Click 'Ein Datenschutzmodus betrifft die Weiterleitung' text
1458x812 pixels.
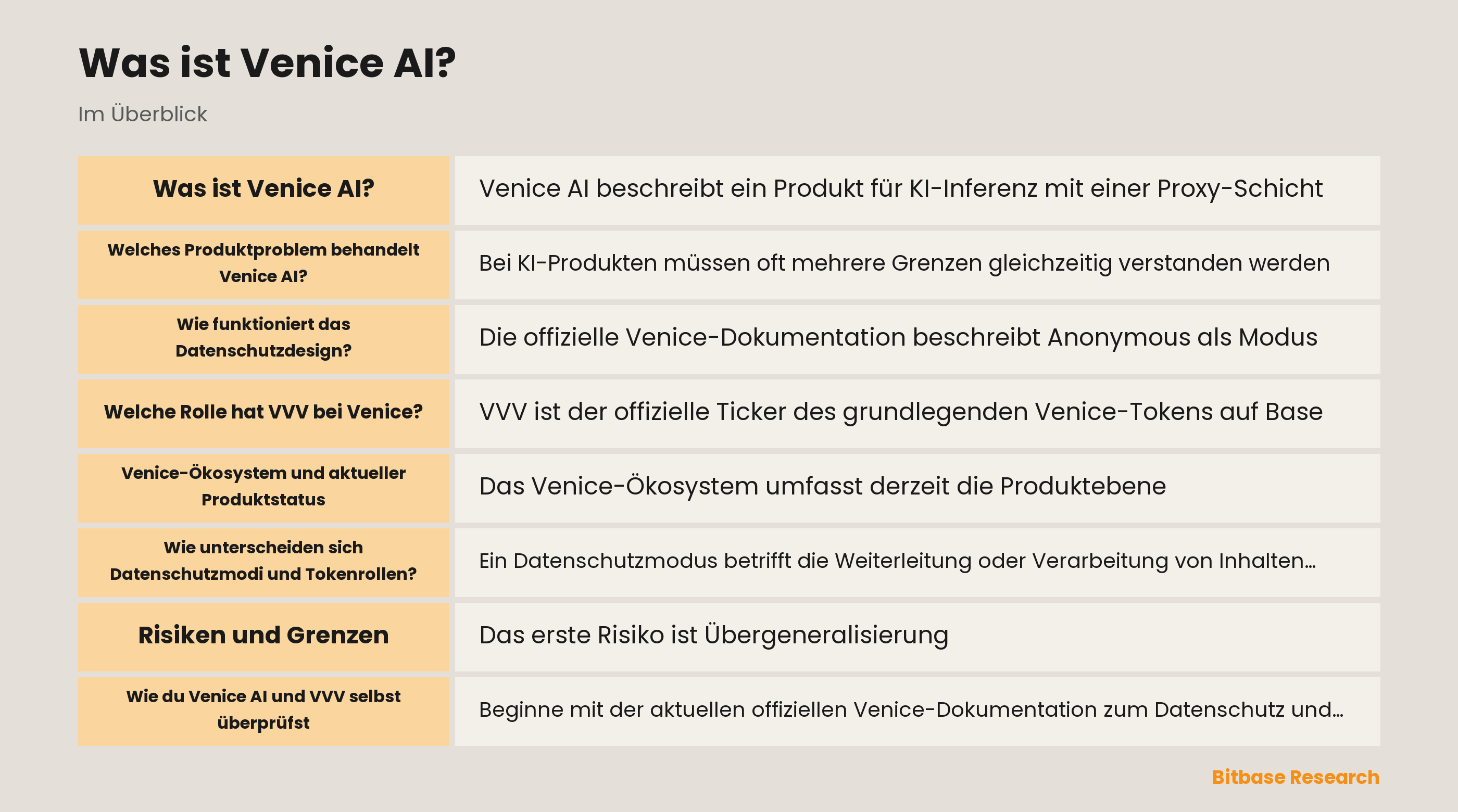pyautogui.click(x=897, y=561)
